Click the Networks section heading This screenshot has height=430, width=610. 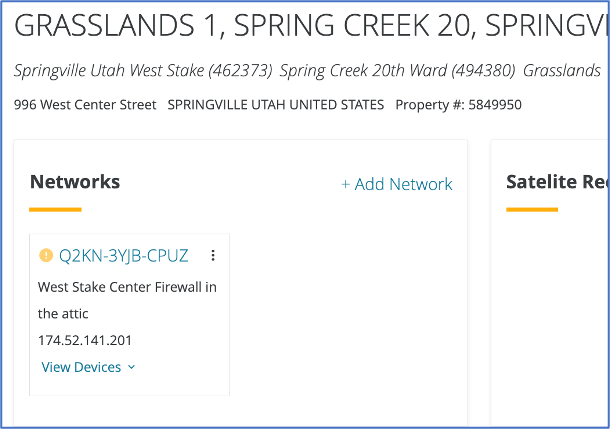(75, 181)
